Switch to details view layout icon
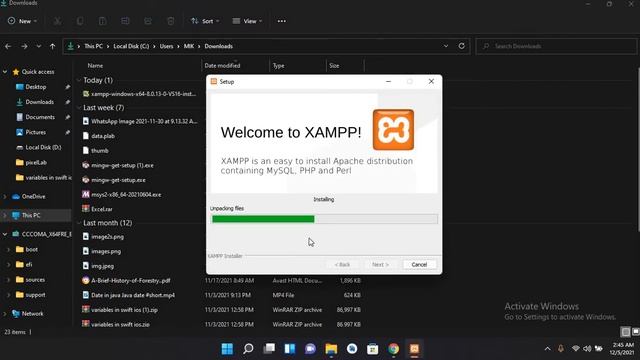This screenshot has width=640, height=360. pyautogui.click(x=625, y=332)
